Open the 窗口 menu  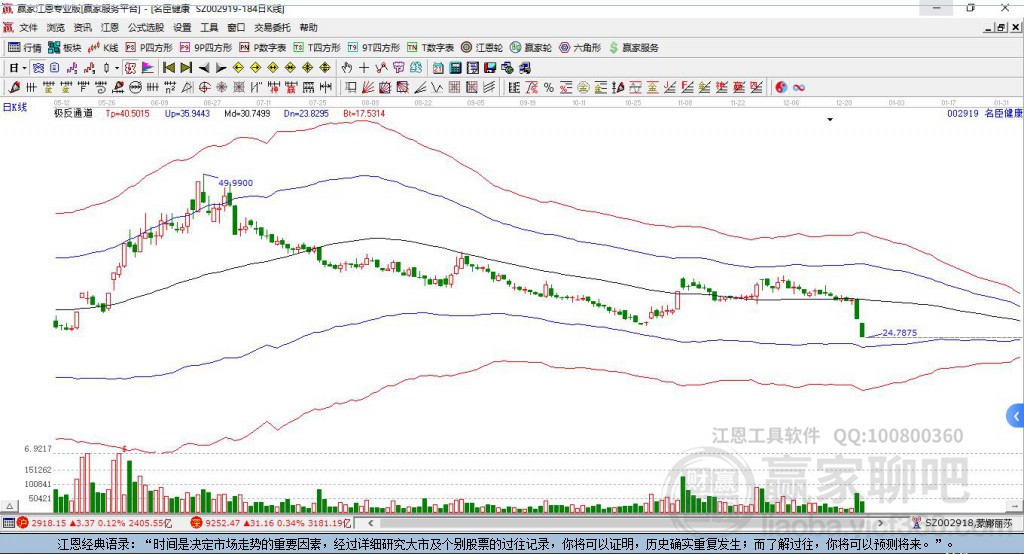coord(236,27)
